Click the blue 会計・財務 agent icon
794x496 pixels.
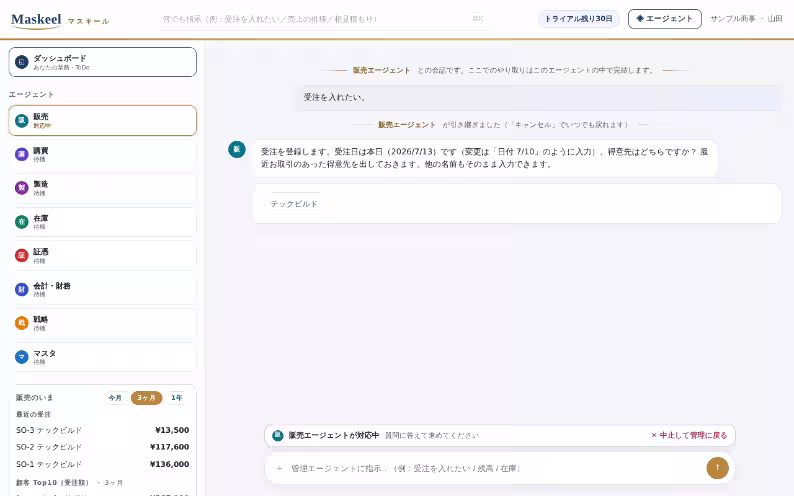tap(21, 290)
